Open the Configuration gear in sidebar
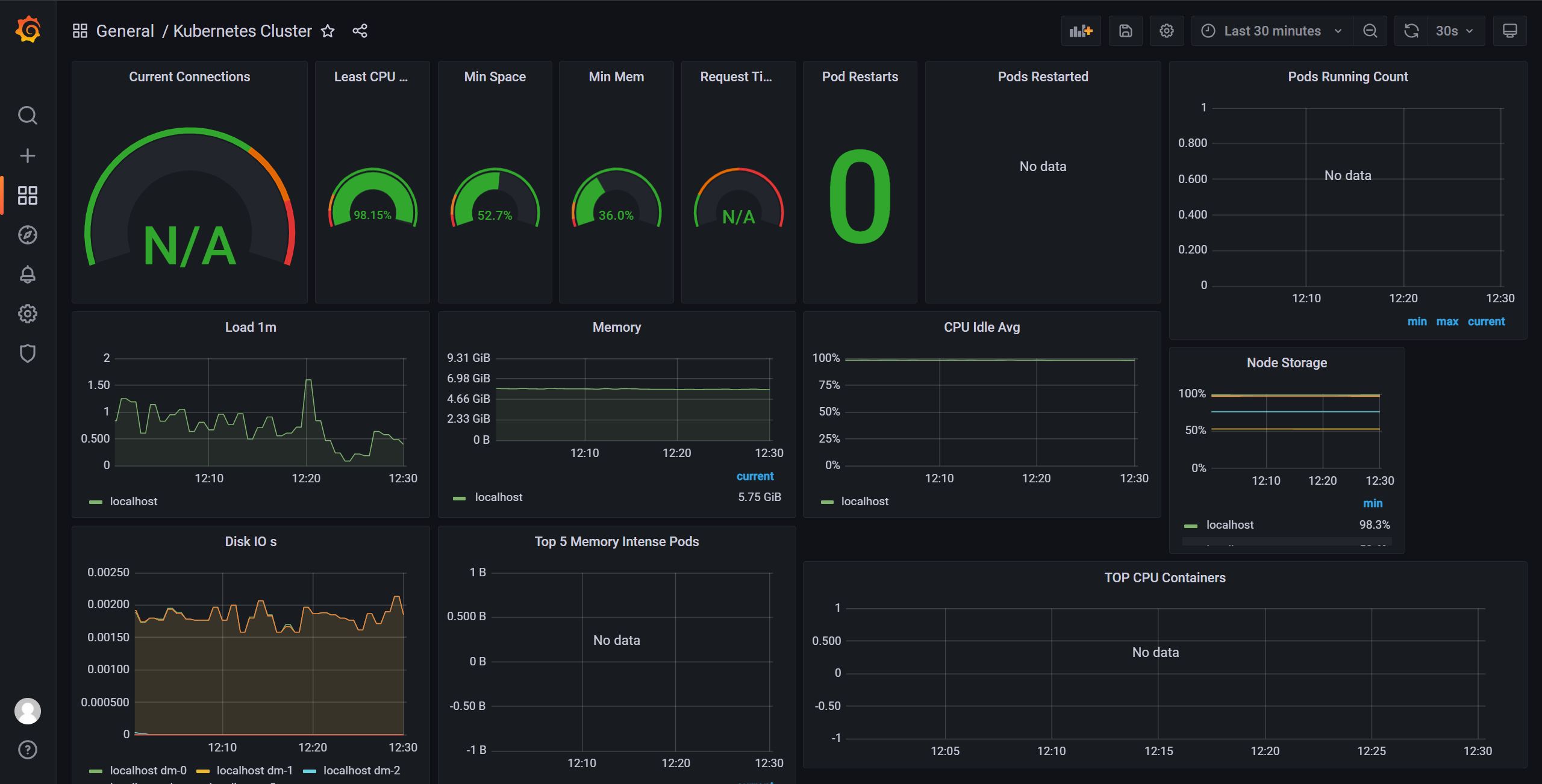Screen dimensions: 1542x784 click(28, 314)
